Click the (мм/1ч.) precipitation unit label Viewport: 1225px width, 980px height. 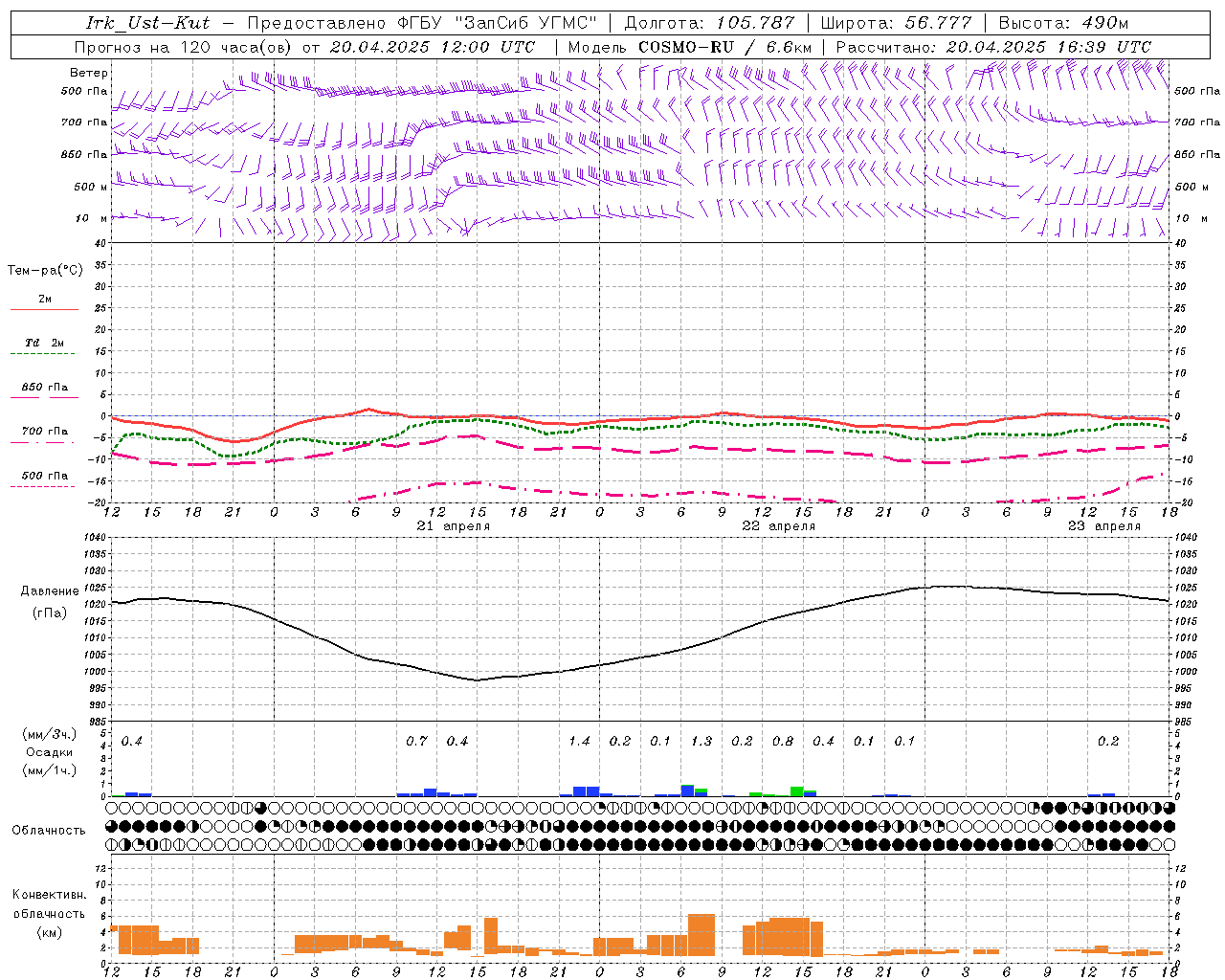[x=50, y=770]
